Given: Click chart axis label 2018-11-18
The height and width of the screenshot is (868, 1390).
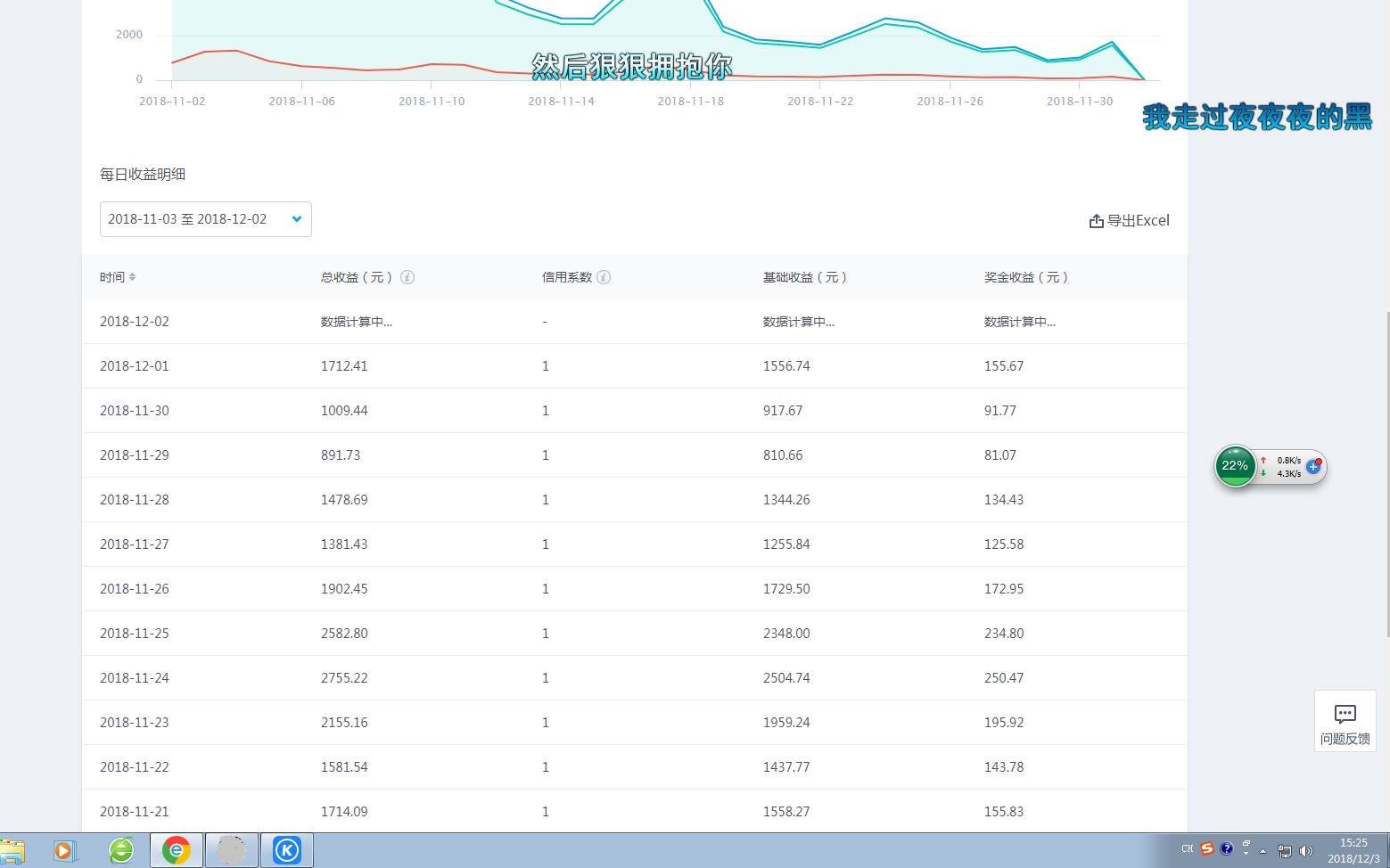Looking at the screenshot, I should click(x=691, y=102).
